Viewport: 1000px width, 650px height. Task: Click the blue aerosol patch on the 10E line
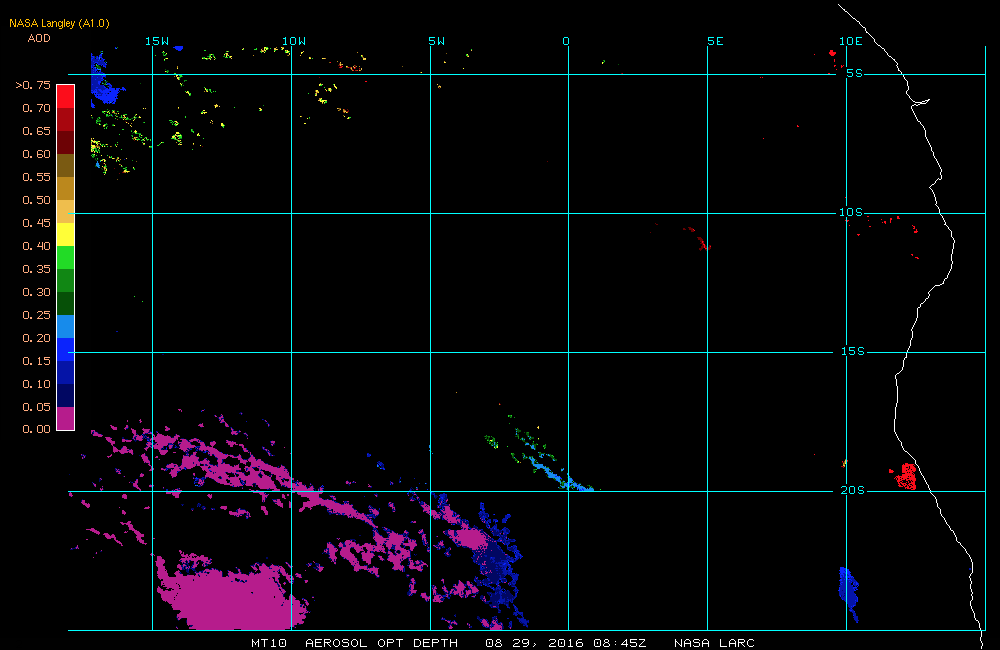tap(848, 593)
